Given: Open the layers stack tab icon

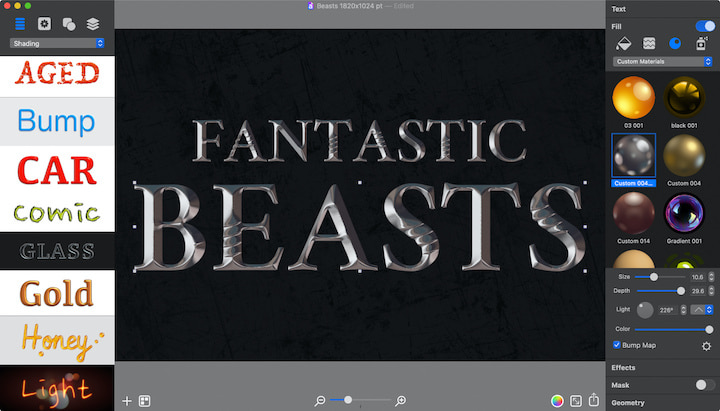Looking at the screenshot, I should (93, 24).
